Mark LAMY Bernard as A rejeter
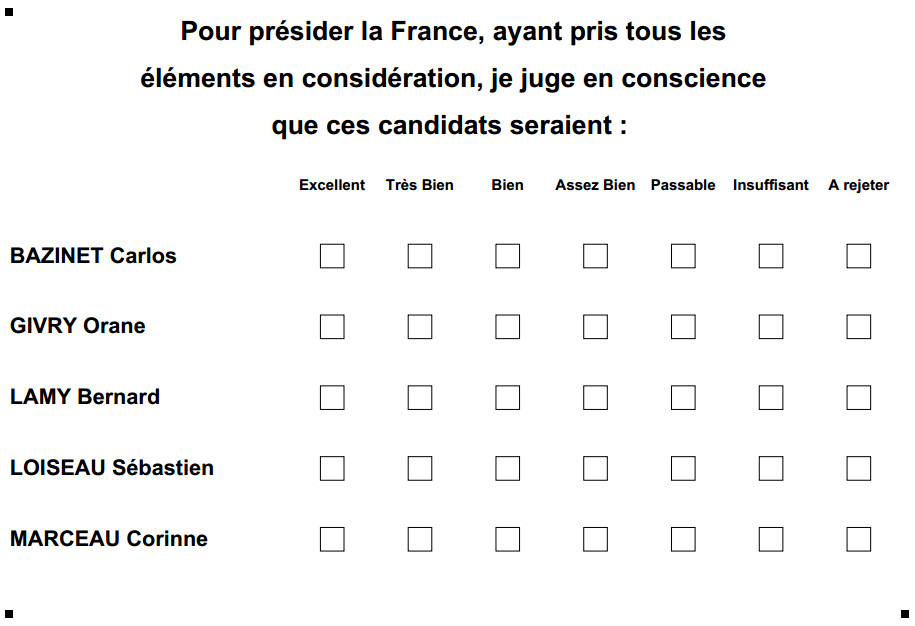Image resolution: width=915 pixels, height=626 pixels. [x=858, y=398]
